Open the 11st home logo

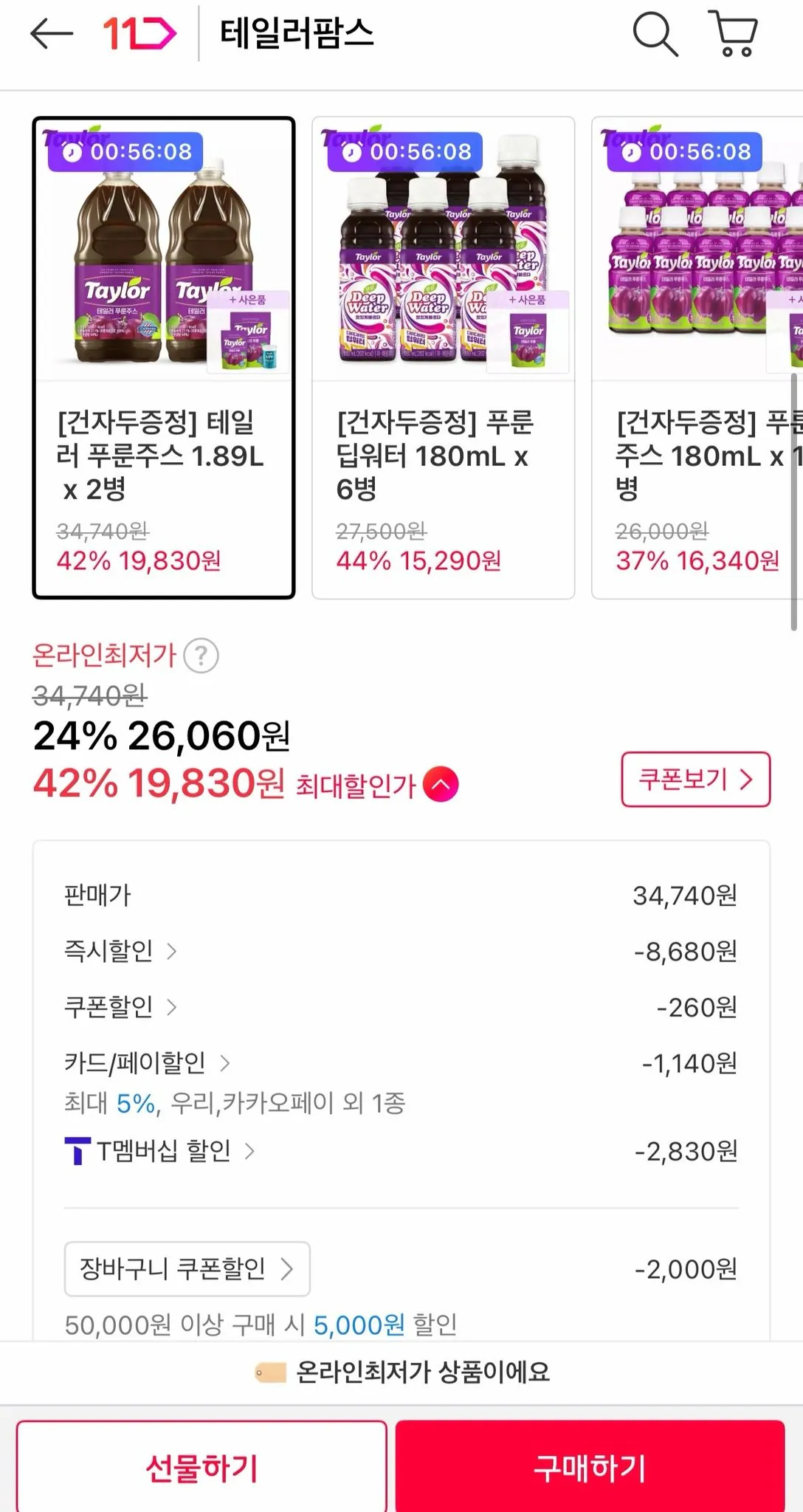pos(139,33)
